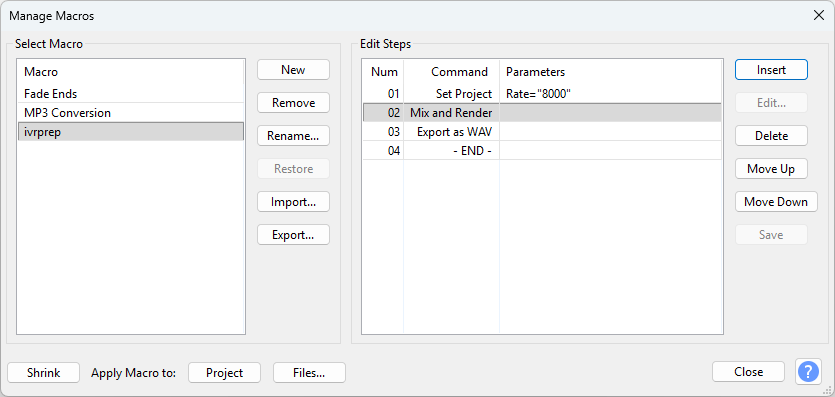Click the Import... button
Image resolution: width=835 pixels, height=397 pixels.
(293, 202)
